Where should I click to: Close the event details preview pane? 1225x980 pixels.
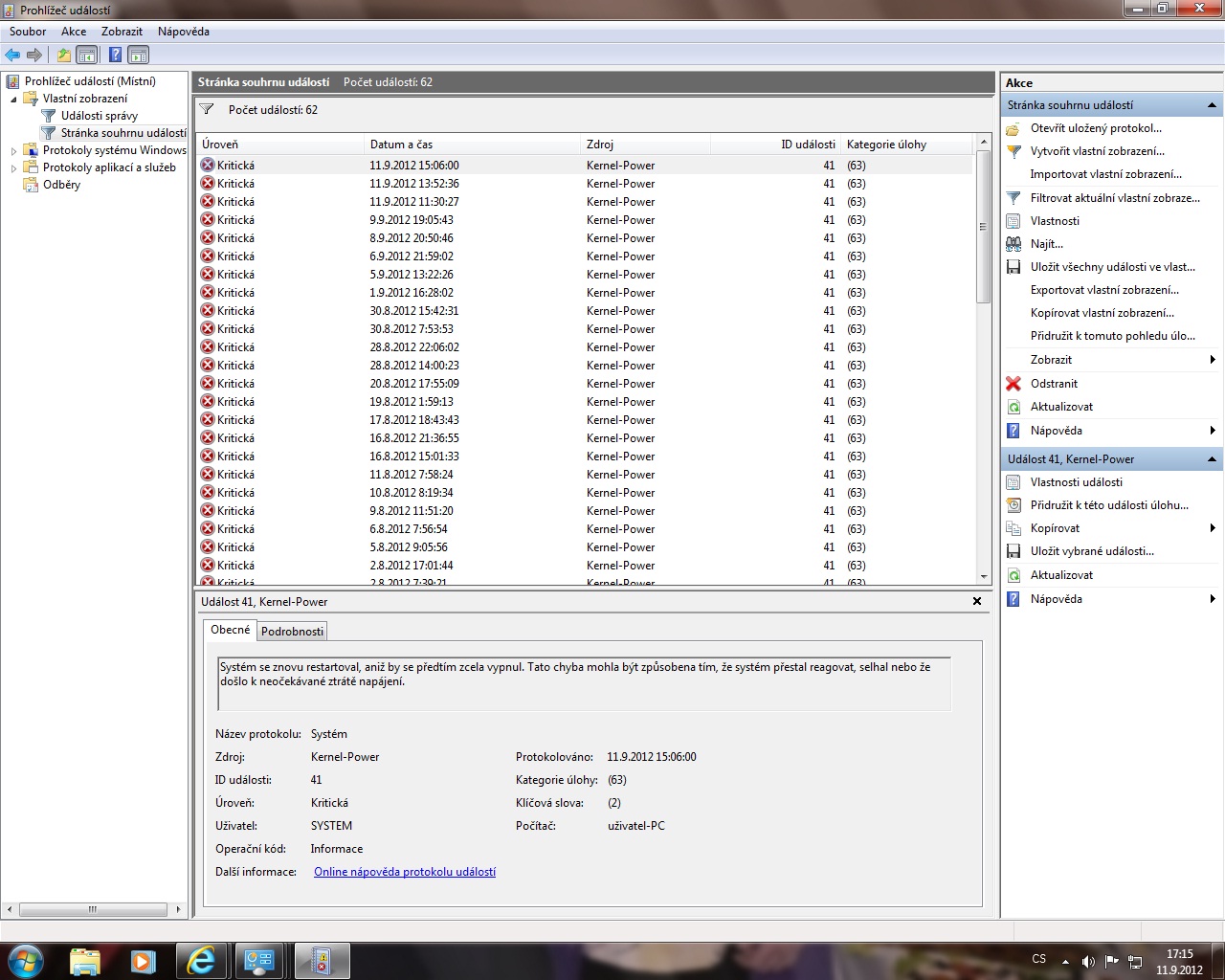coord(977,601)
